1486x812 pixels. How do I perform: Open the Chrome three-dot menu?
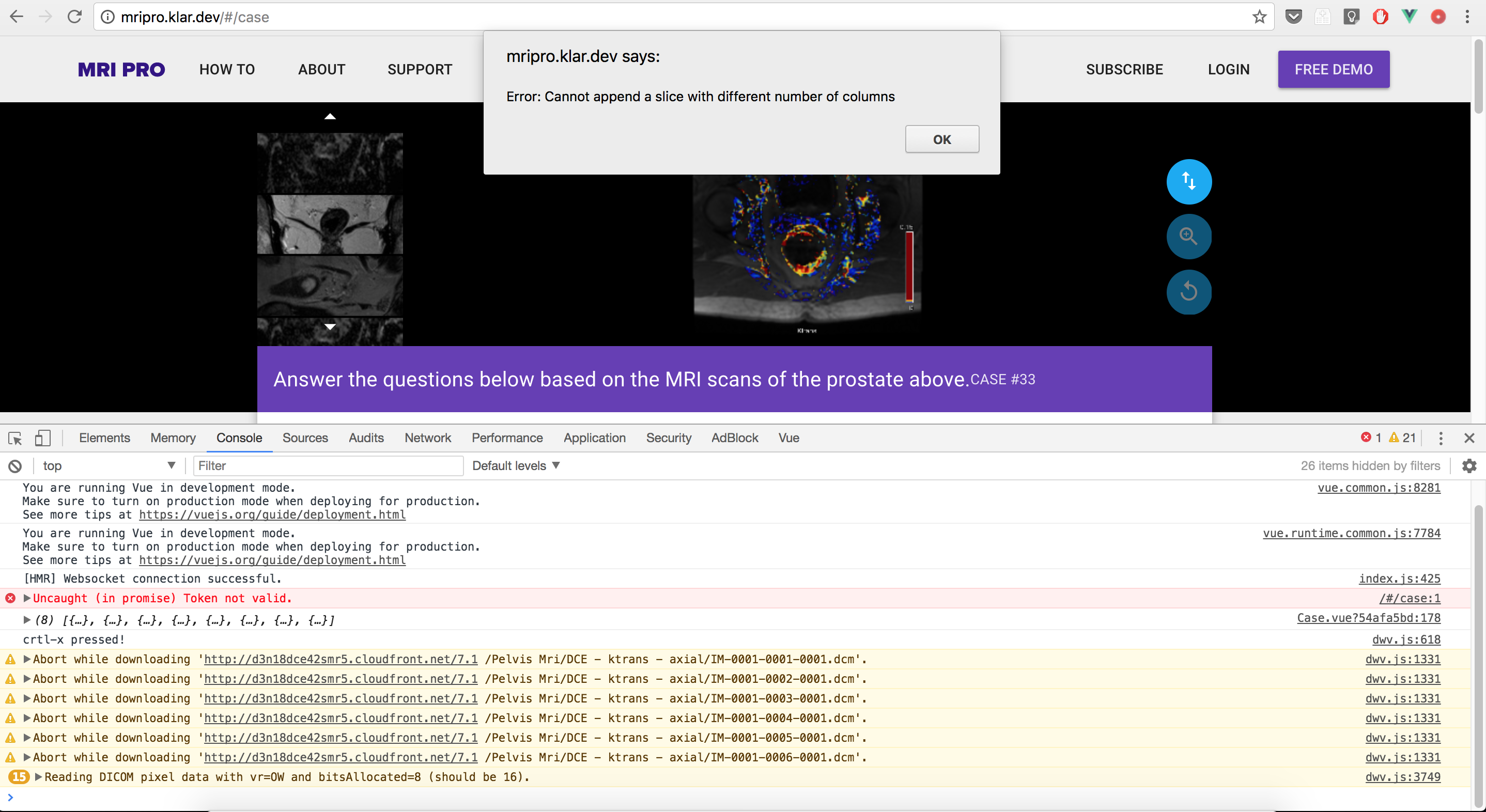tap(1467, 17)
